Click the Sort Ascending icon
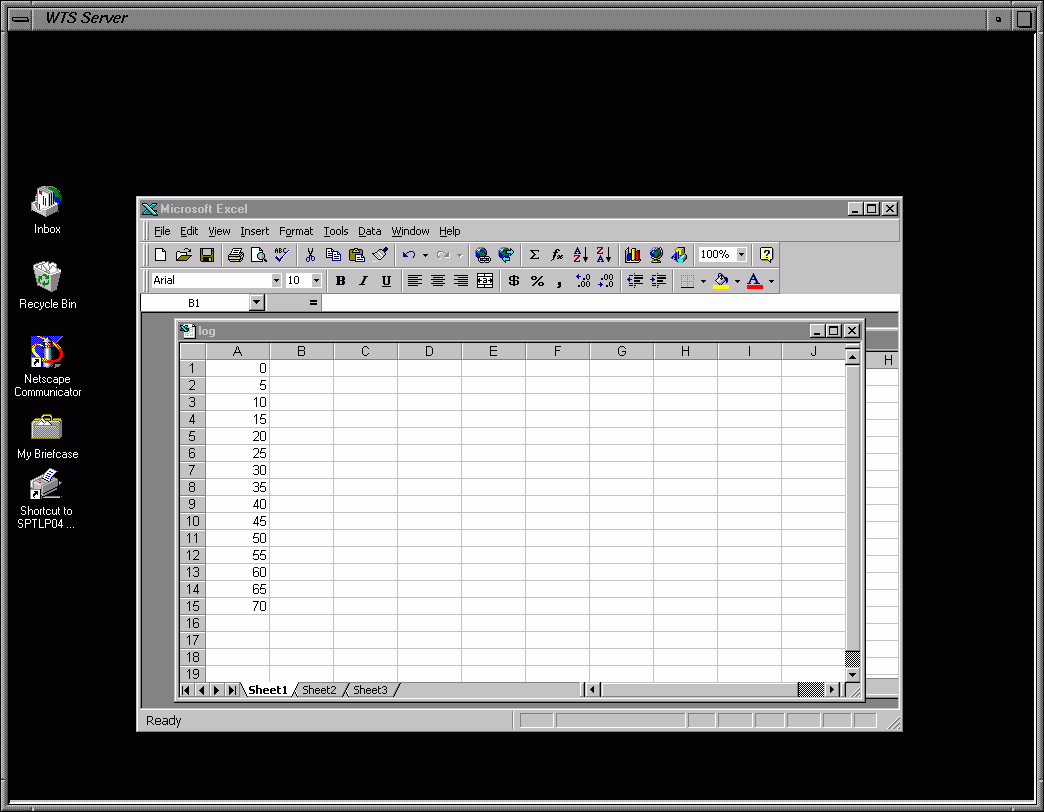This screenshot has height=812, width=1044. click(581, 255)
